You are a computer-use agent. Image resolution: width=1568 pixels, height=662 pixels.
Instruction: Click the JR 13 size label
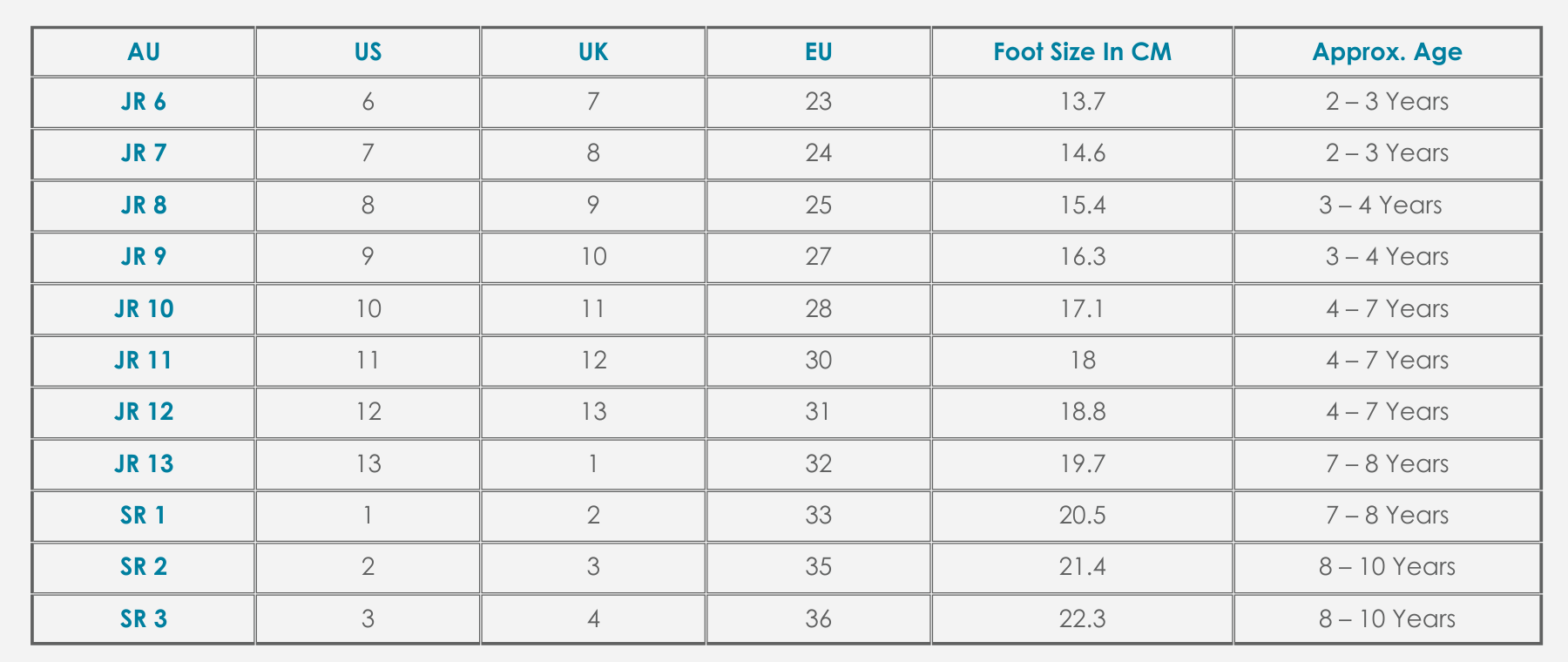click(x=144, y=464)
